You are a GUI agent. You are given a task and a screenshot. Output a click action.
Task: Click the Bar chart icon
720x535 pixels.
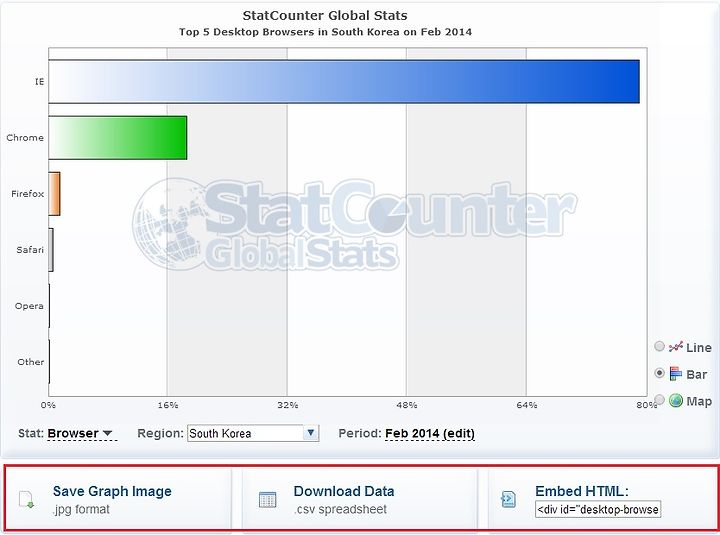(x=675, y=374)
